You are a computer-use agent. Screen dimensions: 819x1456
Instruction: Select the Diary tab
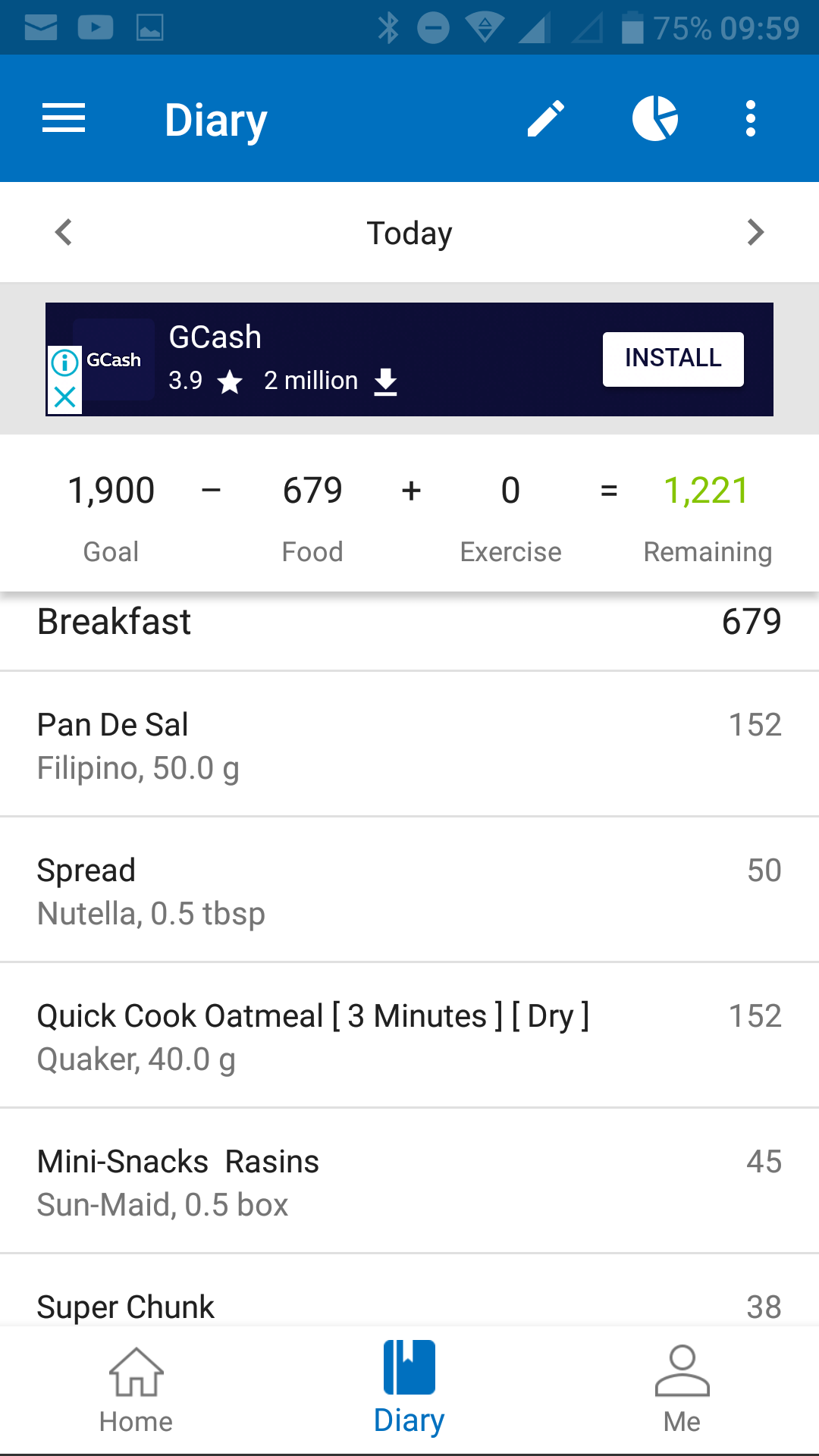pyautogui.click(x=409, y=1389)
